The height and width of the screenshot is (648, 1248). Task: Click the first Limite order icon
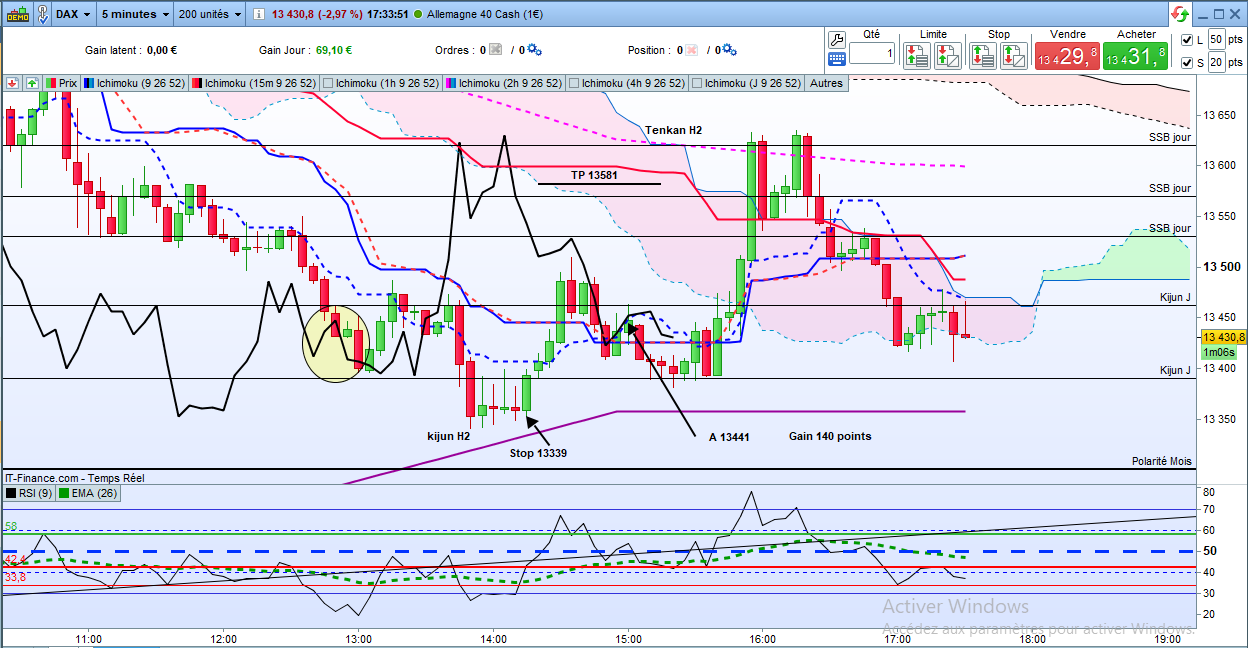(917, 56)
